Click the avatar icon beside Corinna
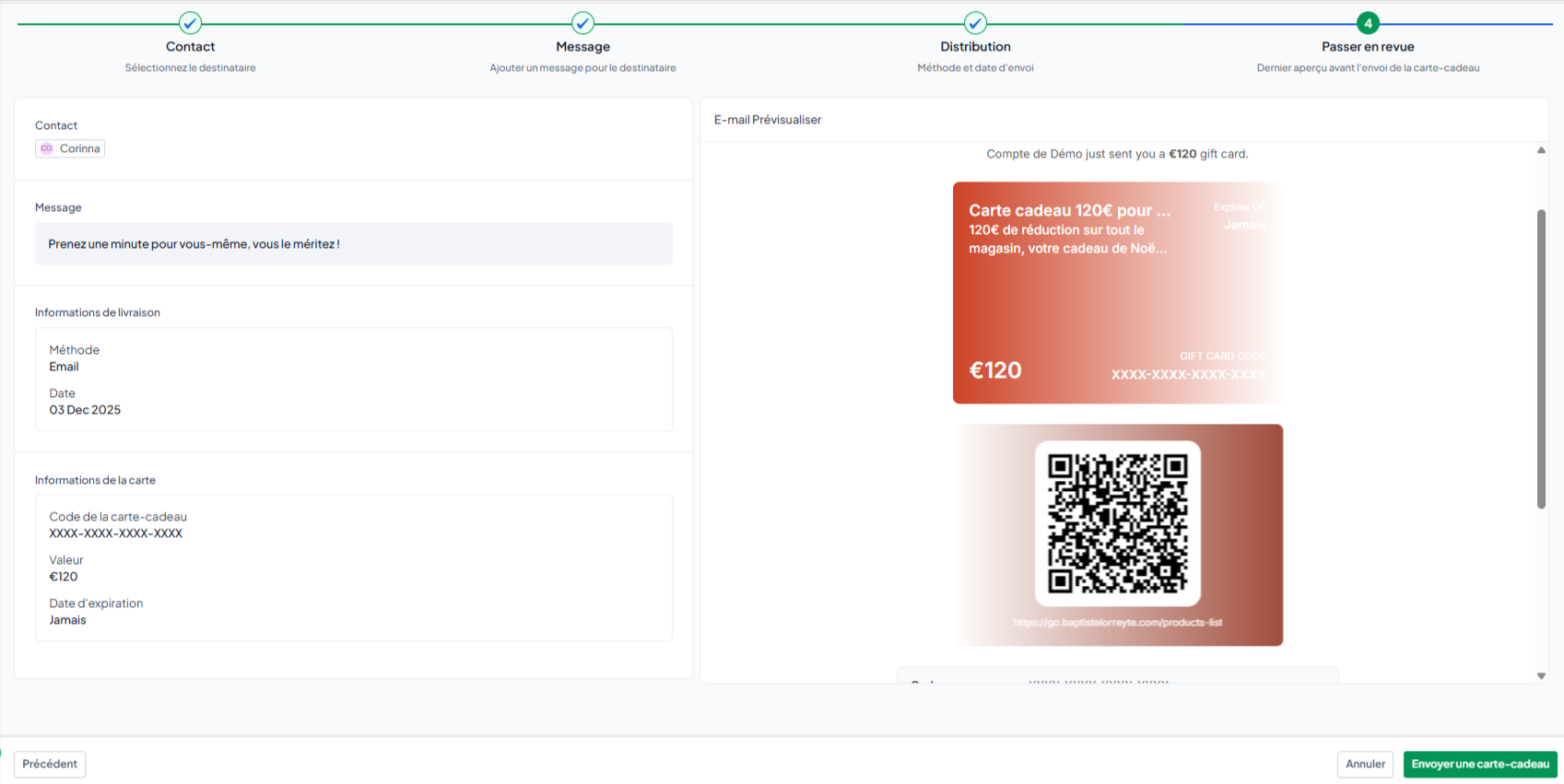The height and width of the screenshot is (784, 1564). (x=46, y=148)
